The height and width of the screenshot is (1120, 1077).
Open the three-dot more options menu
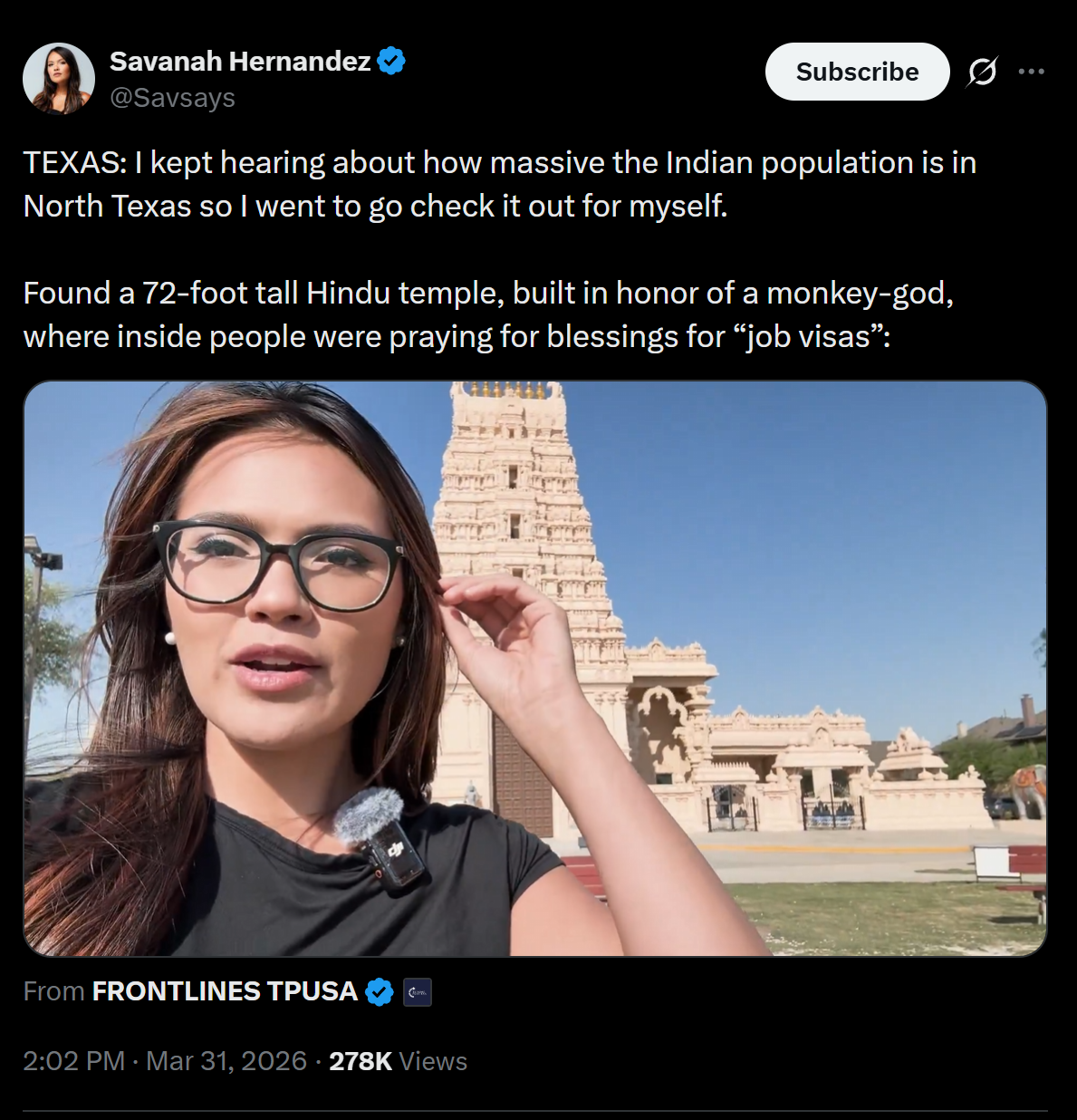pyautogui.click(x=1031, y=72)
